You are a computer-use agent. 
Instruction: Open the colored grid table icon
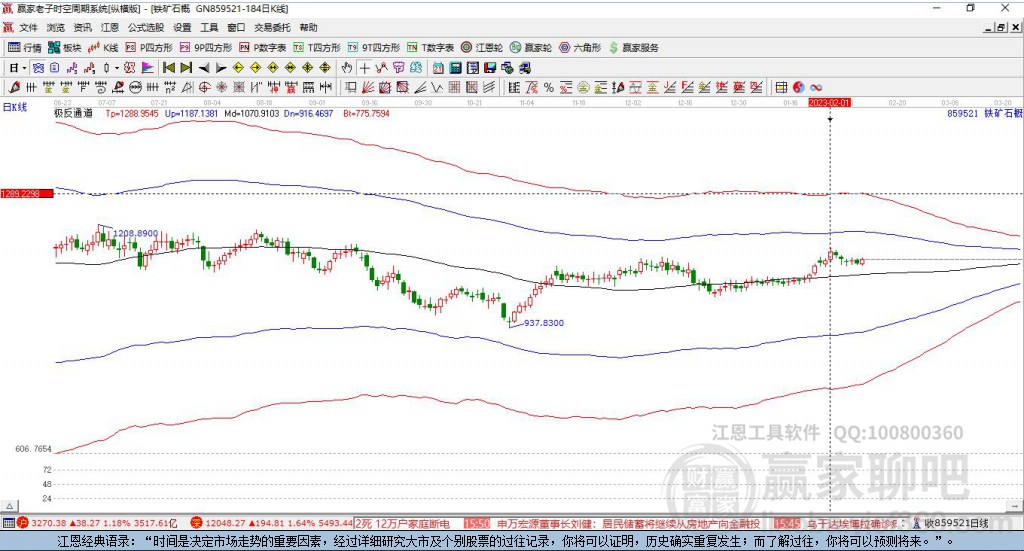coord(782,87)
